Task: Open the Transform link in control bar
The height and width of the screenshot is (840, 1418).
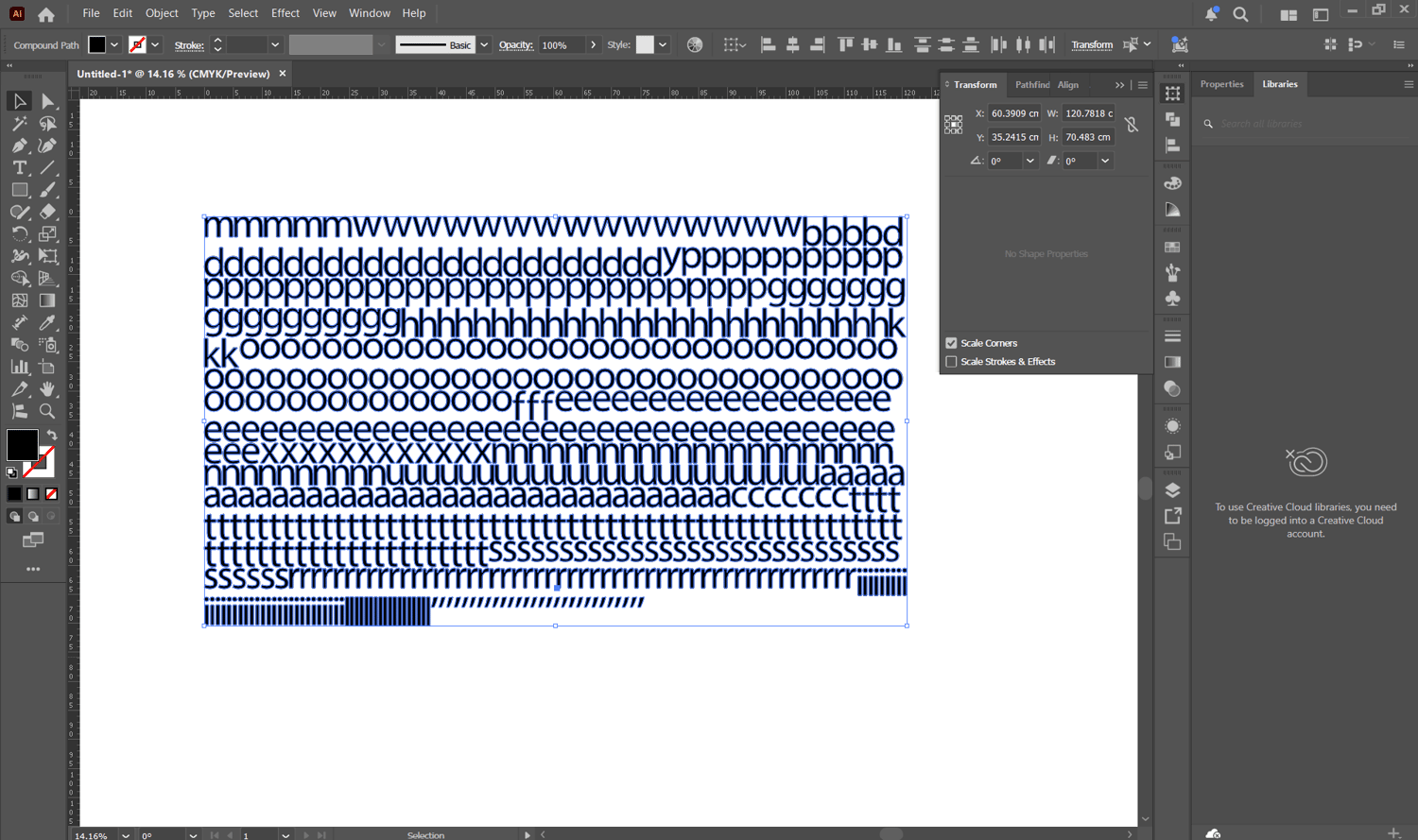Action: [1092, 45]
